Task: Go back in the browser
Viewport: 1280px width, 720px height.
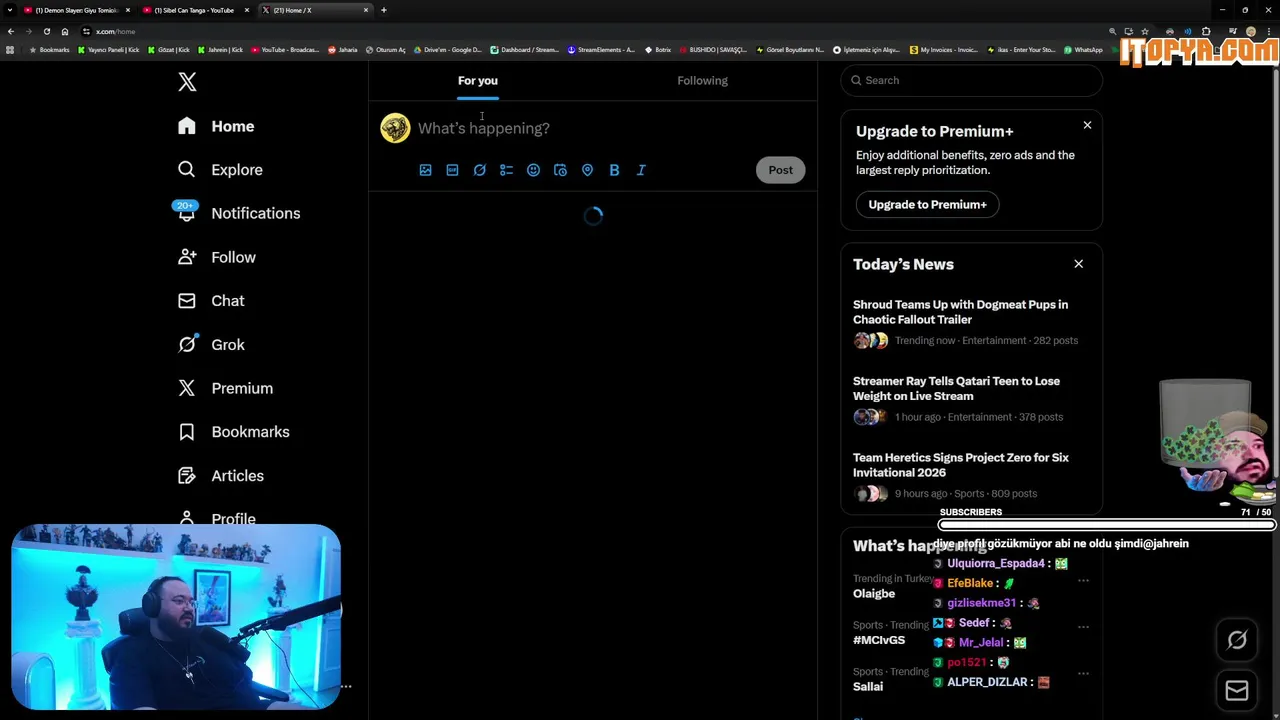Action: pyautogui.click(x=11, y=31)
